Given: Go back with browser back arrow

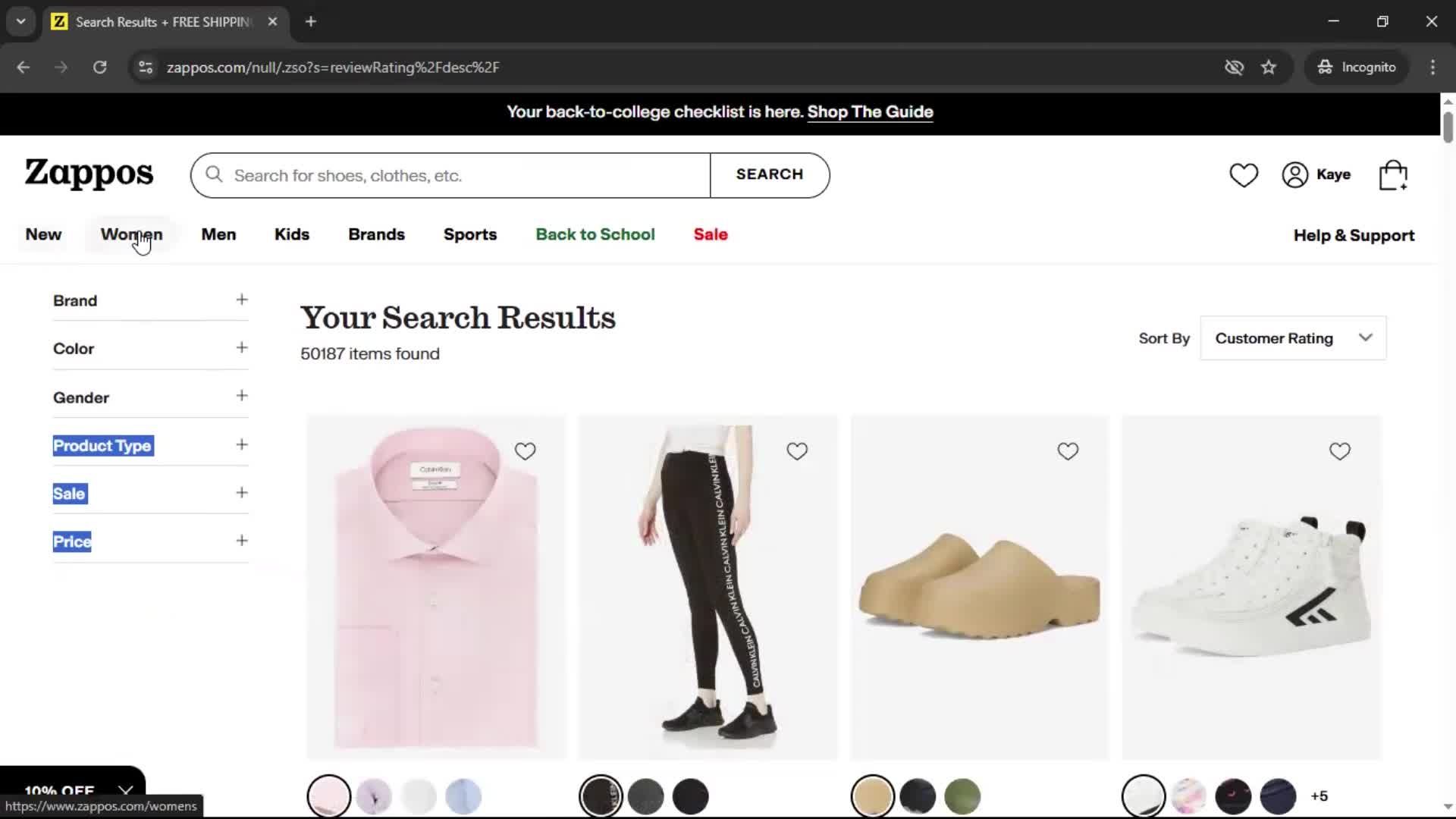Looking at the screenshot, I should click(24, 67).
